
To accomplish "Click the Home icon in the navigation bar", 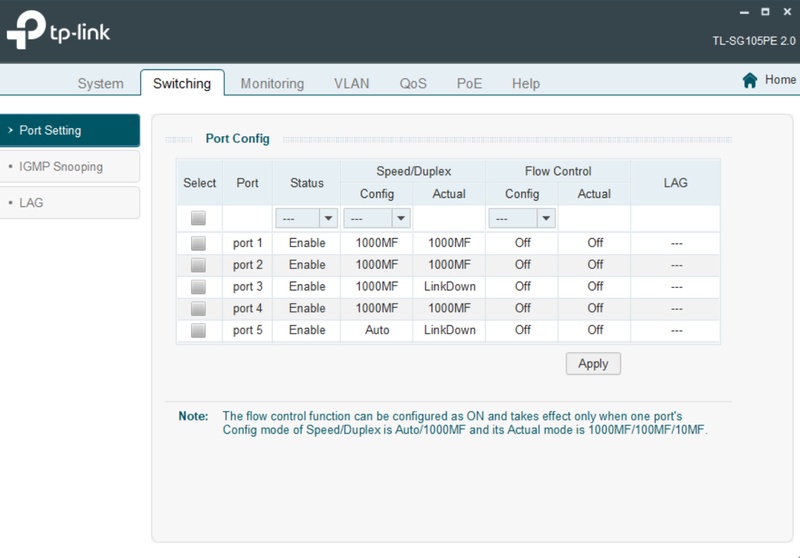I will 749,80.
